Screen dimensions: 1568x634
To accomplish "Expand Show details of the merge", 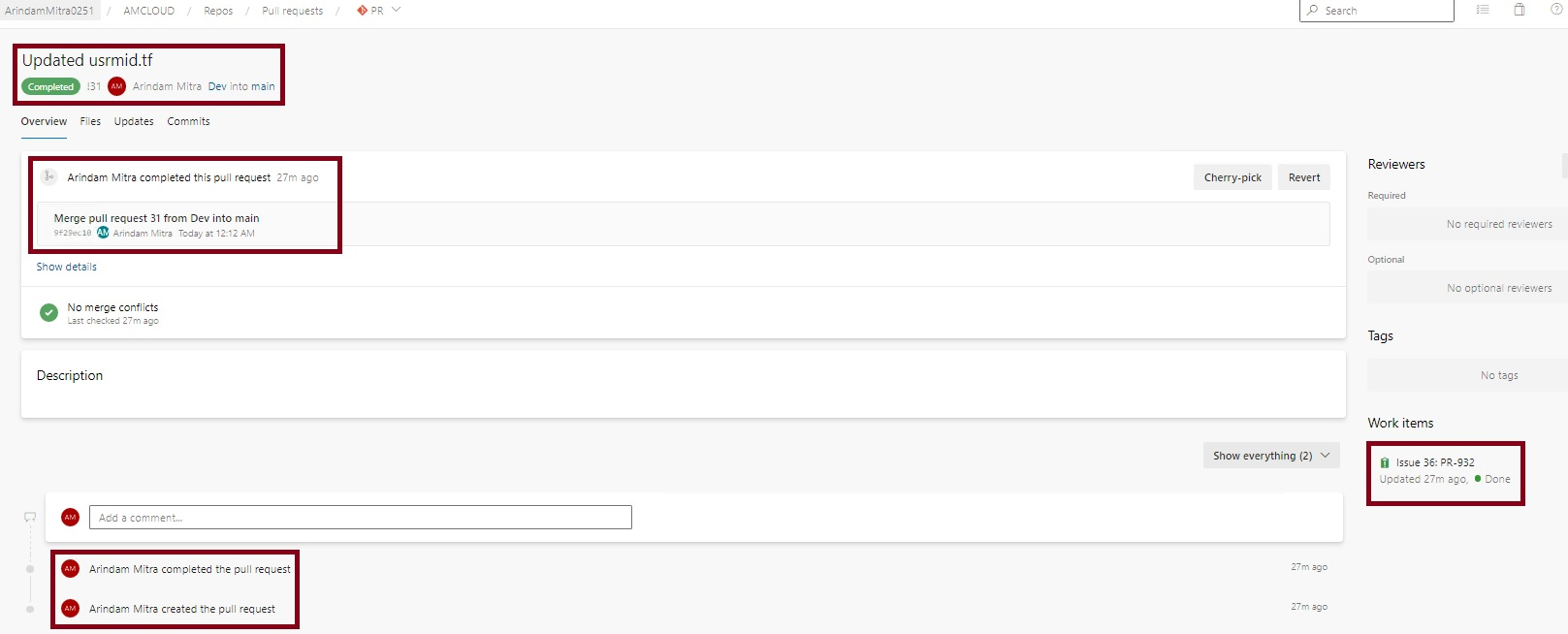I will click(67, 267).
